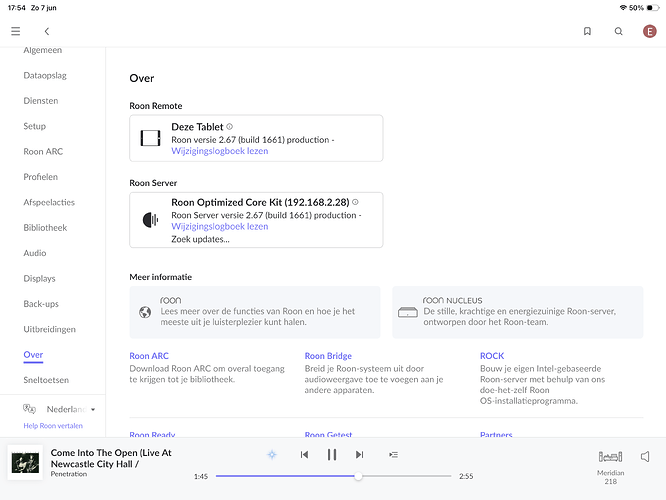Click the globe icon in roon info card

coord(145,312)
